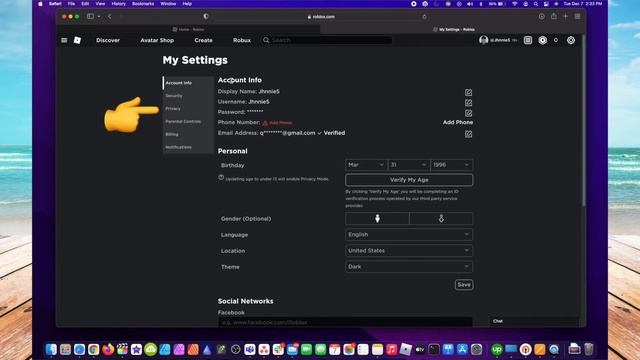The height and width of the screenshot is (360, 640).
Task: Open Privacy settings tab
Action: click(x=188, y=109)
